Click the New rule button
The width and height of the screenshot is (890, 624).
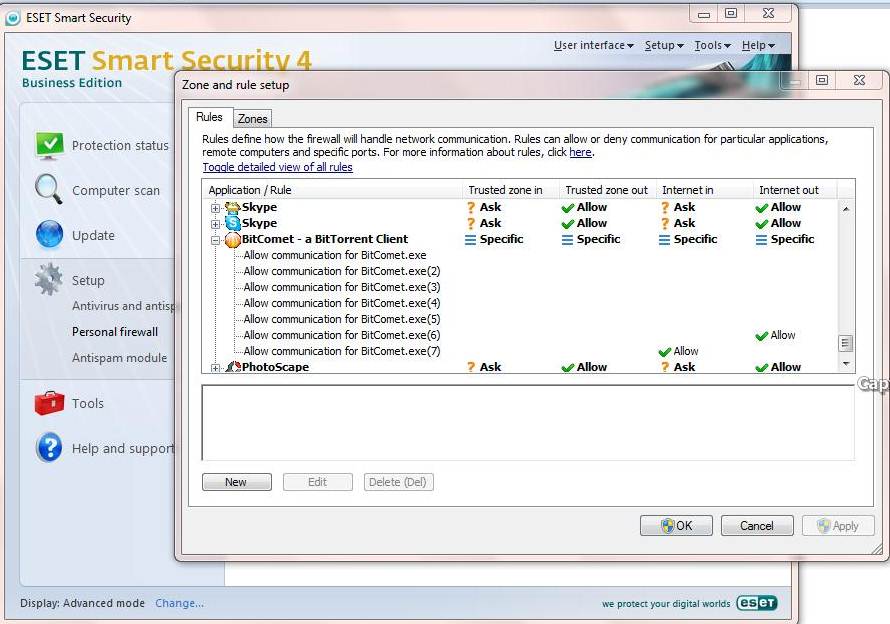237,482
